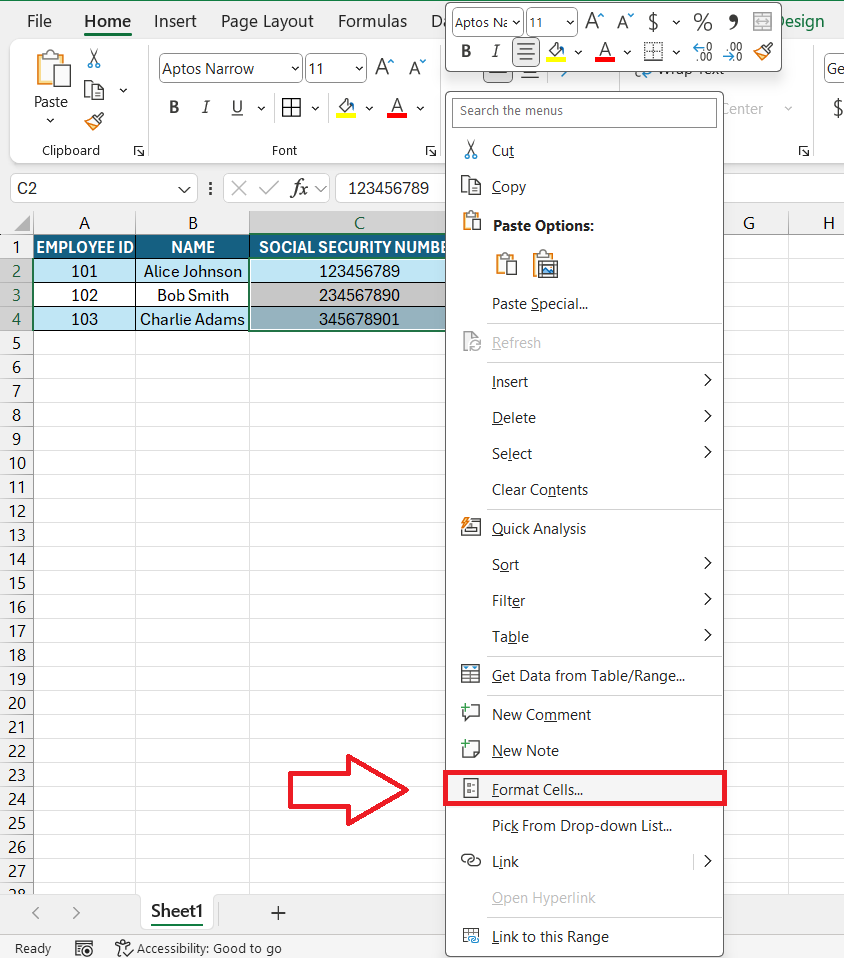Click Increase Font Size in ribbon
The image size is (844, 958).
pyautogui.click(x=384, y=67)
